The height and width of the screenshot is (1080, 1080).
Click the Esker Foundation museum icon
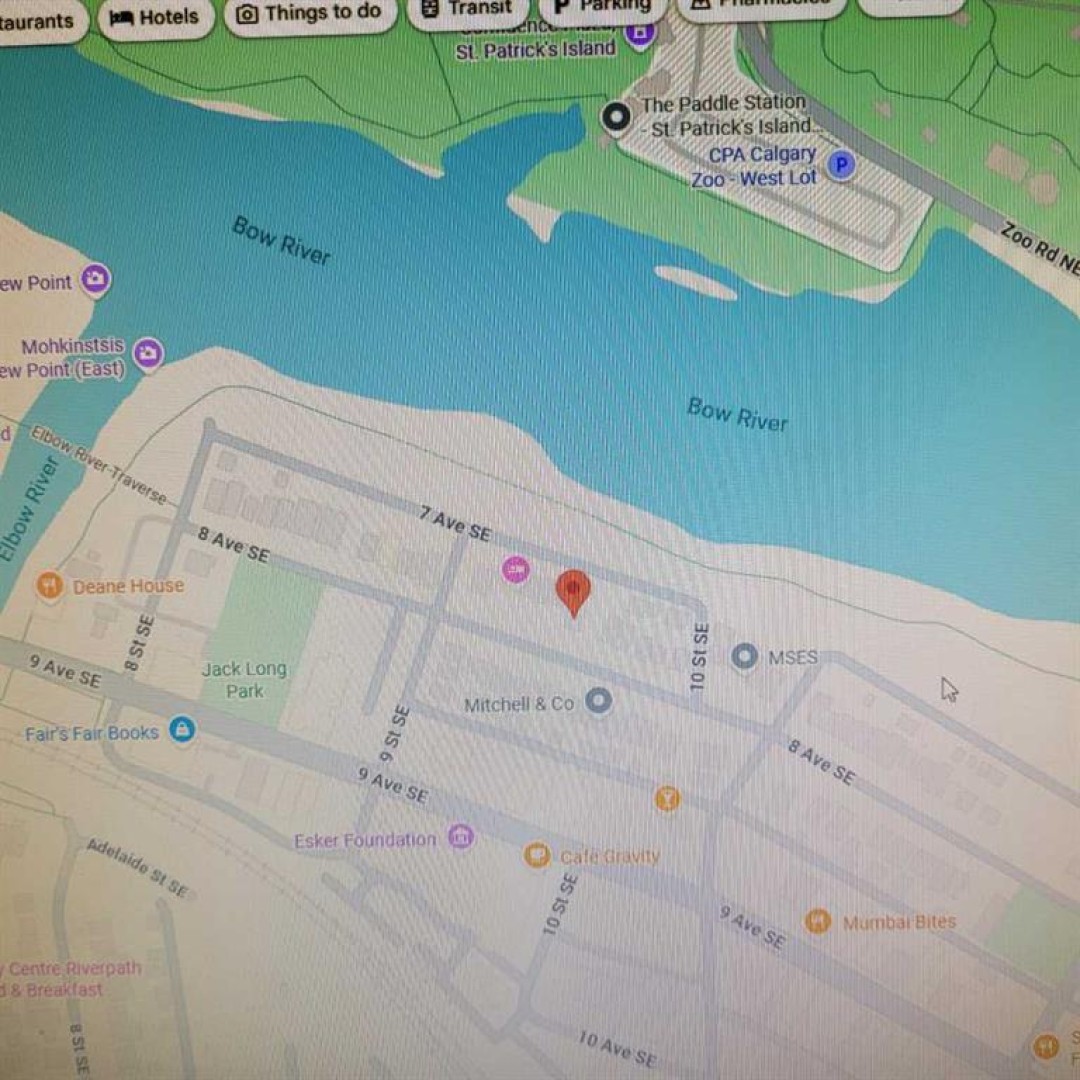tap(461, 838)
